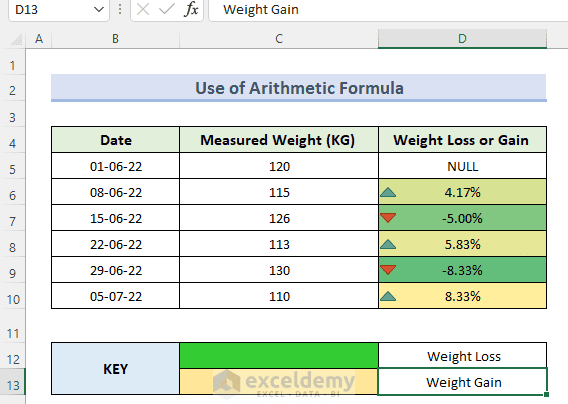
Task: Open the Name Box dropdown arrow
Action: [99, 10]
